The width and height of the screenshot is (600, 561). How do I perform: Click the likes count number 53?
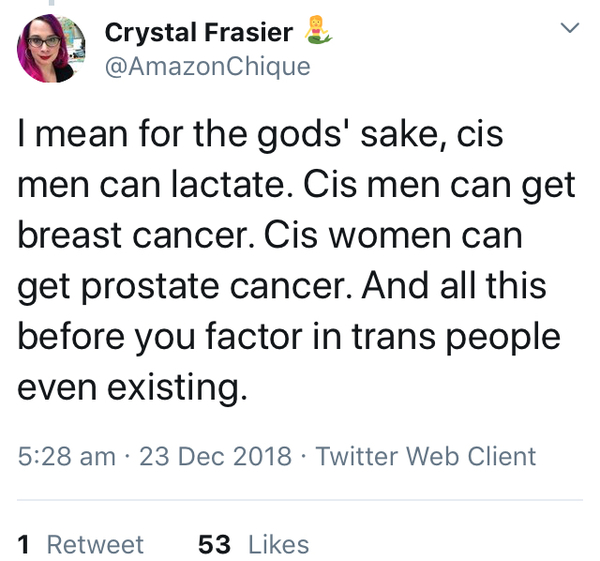click(214, 544)
